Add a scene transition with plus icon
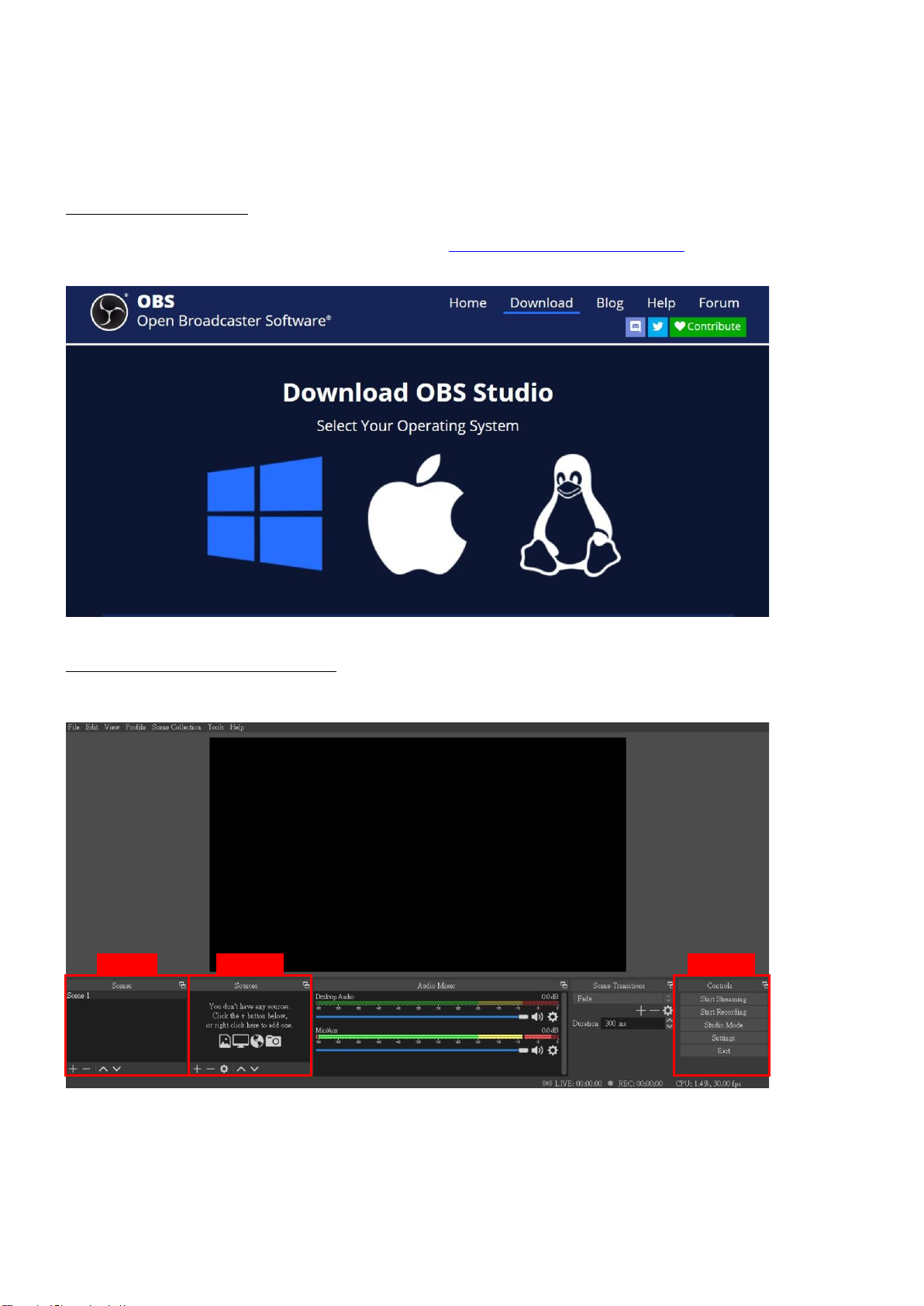Viewport: 924px width, 1306px height. [x=641, y=1011]
